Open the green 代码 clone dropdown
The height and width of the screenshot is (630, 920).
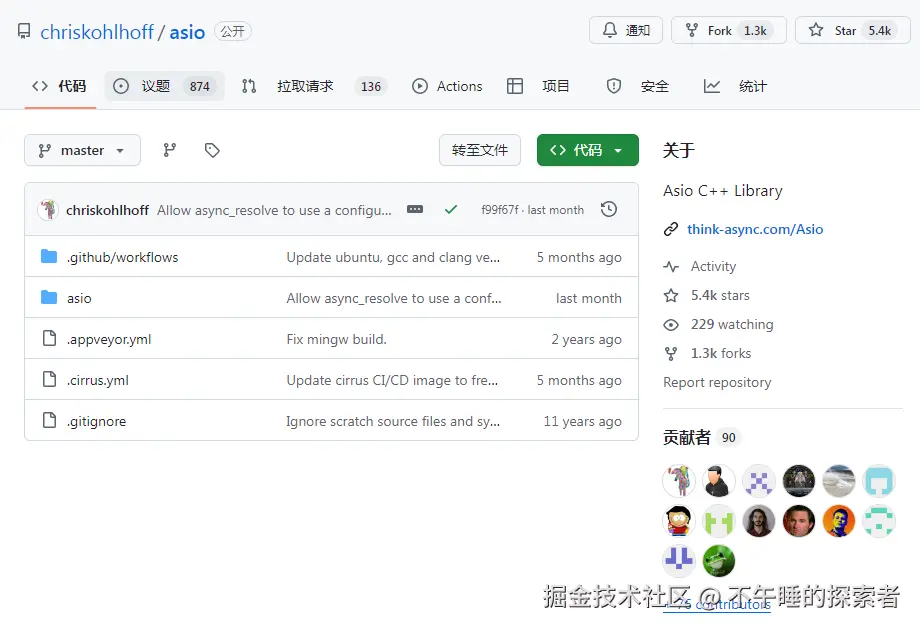pyautogui.click(x=587, y=148)
